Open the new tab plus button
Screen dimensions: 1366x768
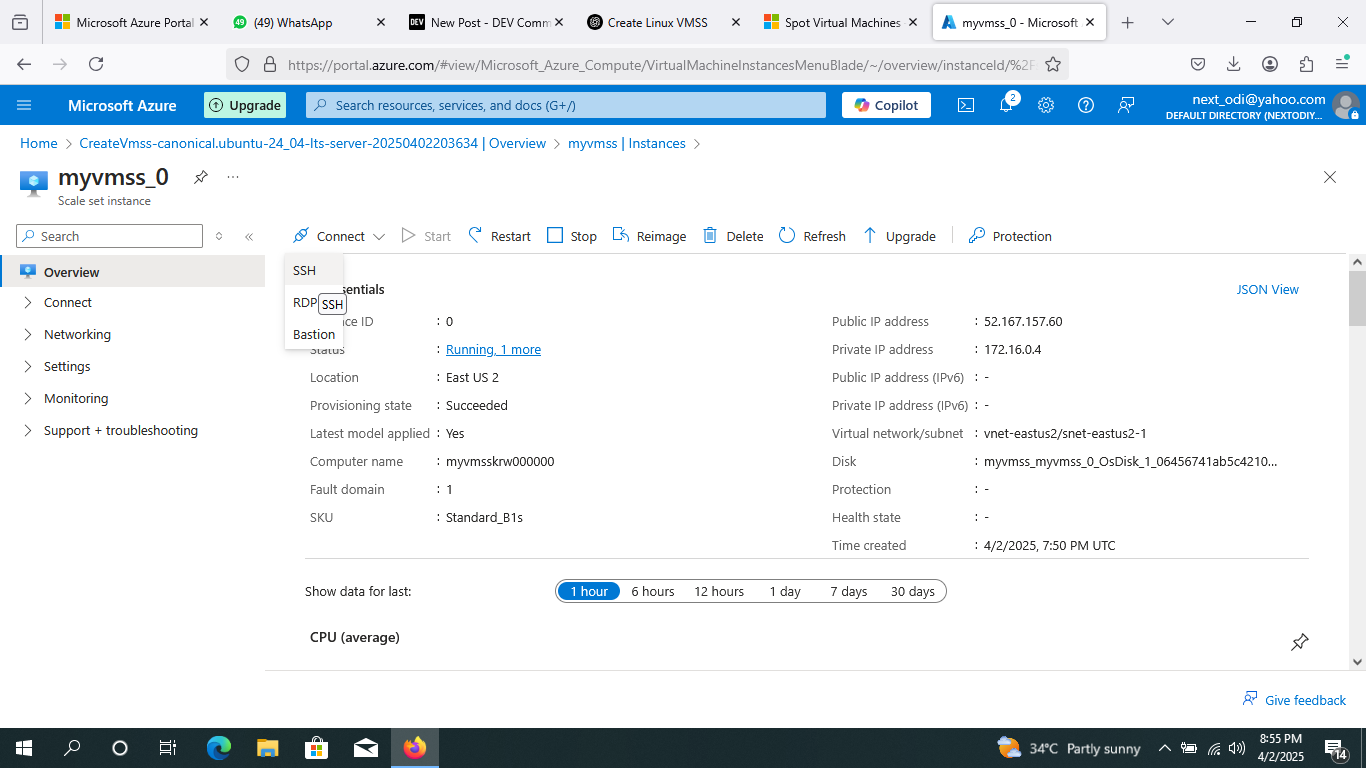point(1128,22)
